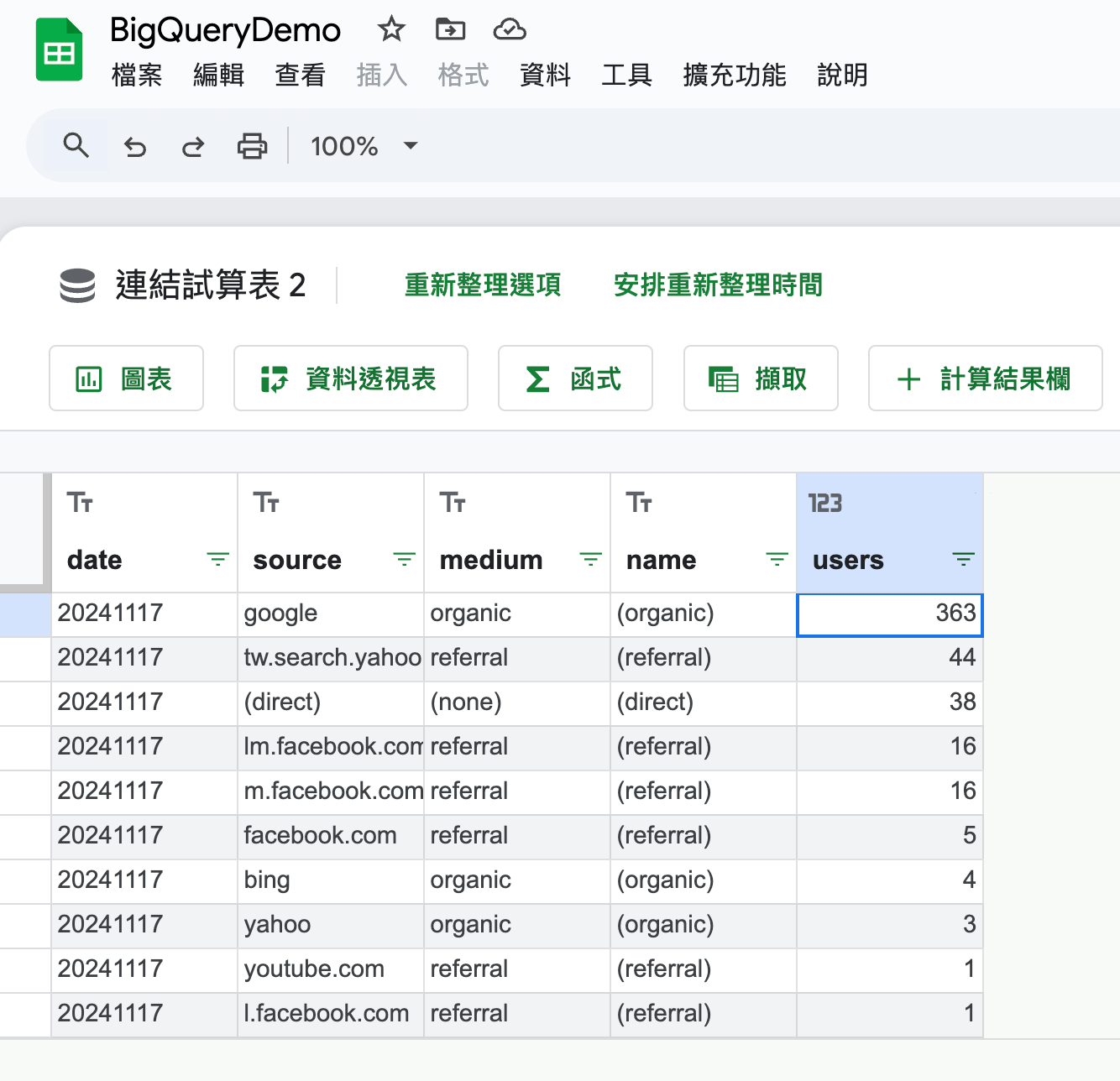The image size is (1120, 1081).
Task: Select the source cell 'lm.facebook.com'
Action: 331,748
